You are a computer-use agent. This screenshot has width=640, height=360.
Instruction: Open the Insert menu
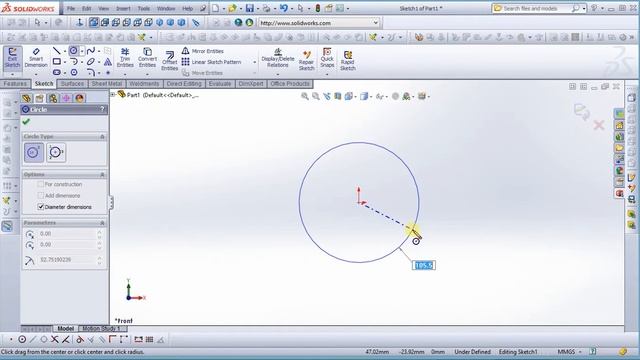123,8
